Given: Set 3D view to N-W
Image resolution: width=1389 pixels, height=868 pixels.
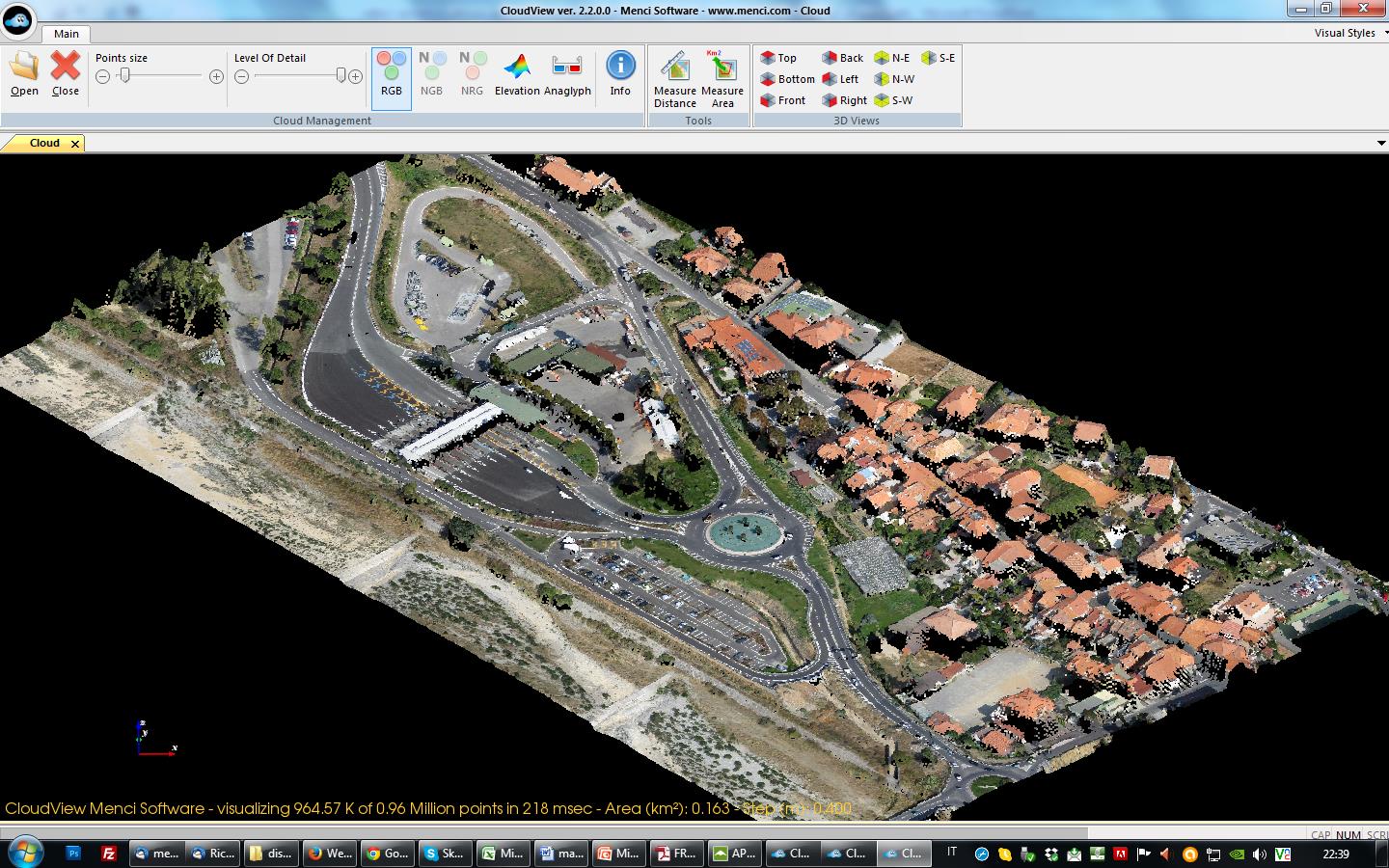Looking at the screenshot, I should click(x=894, y=79).
